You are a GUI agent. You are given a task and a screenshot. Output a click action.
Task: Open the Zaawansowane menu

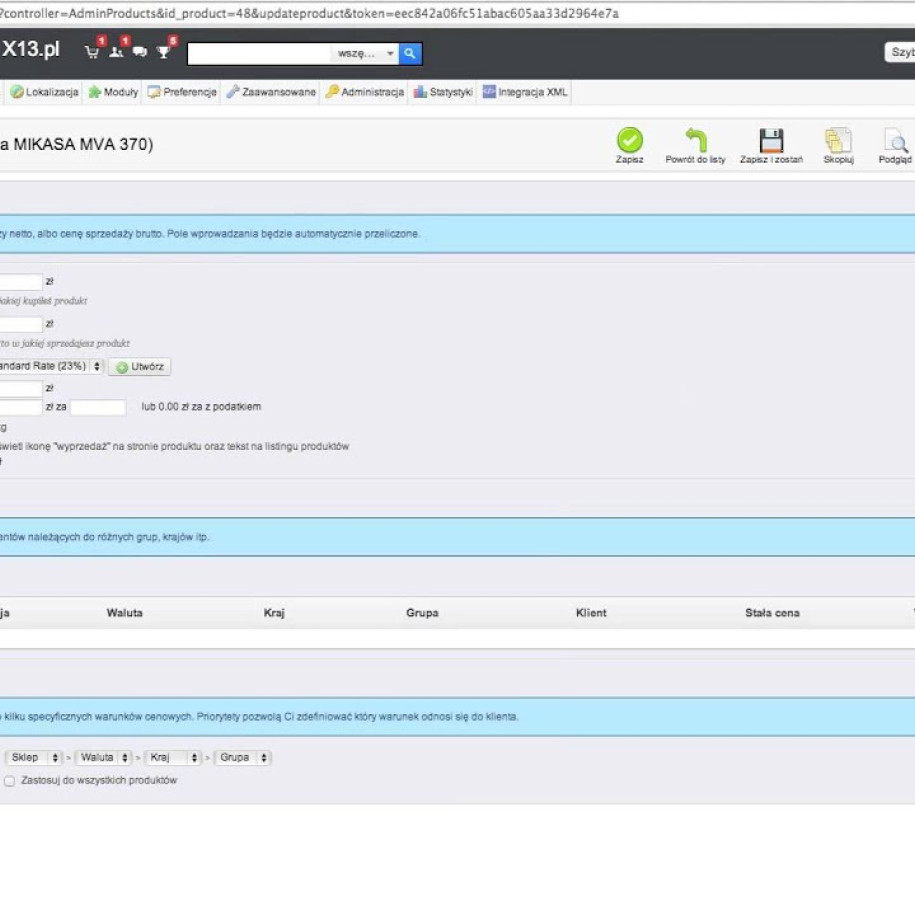271,92
